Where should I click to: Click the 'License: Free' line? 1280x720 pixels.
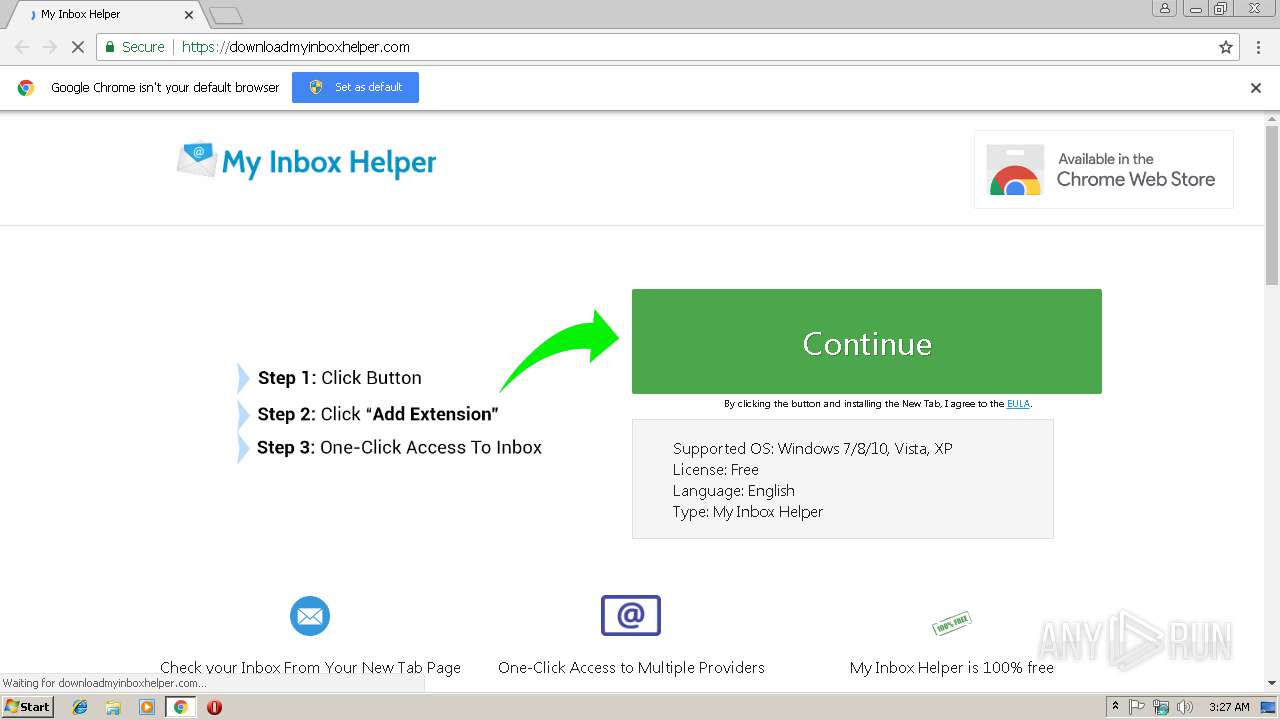[x=716, y=469]
